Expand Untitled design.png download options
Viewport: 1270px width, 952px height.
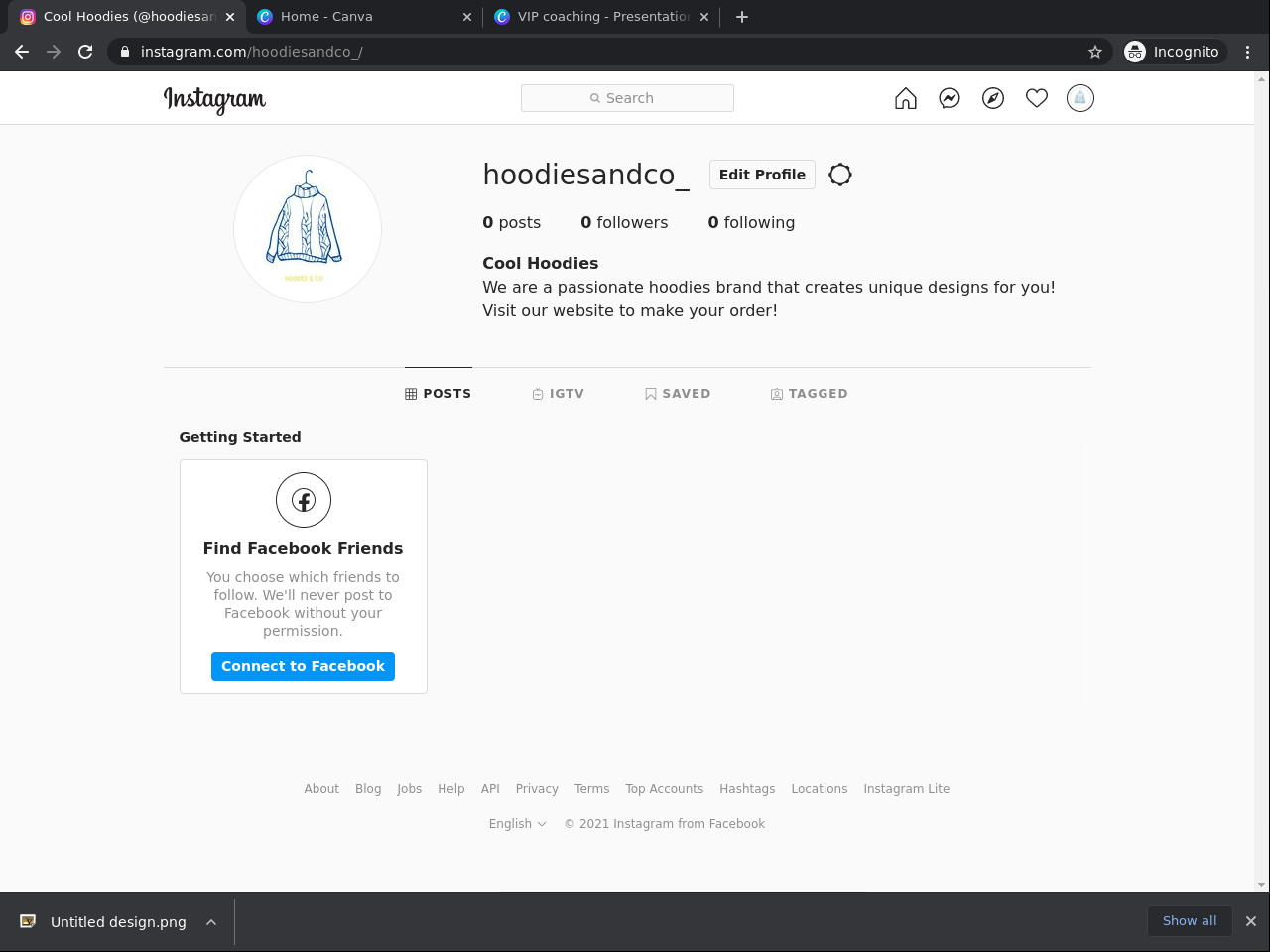tap(211, 922)
